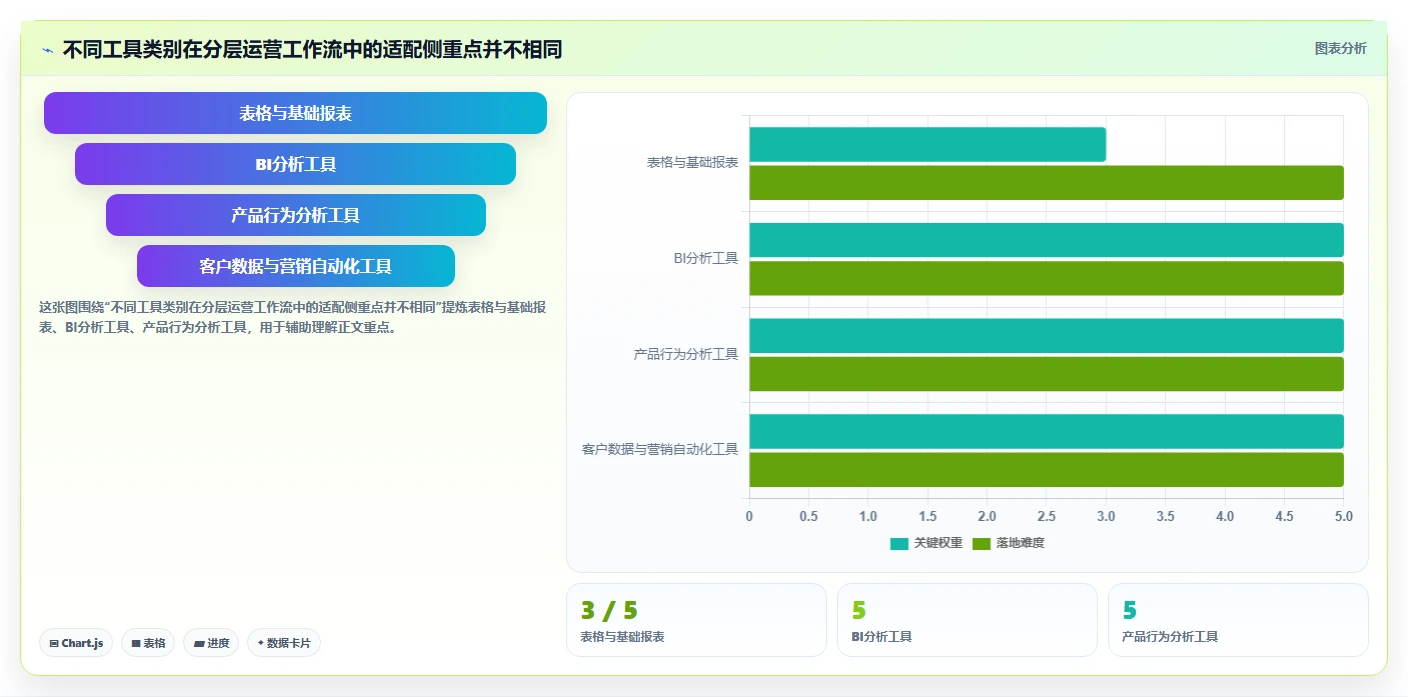Select the 客户数据与营销自动化工具 funnel bar
This screenshot has height=697, width=1408.
[x=295, y=266]
